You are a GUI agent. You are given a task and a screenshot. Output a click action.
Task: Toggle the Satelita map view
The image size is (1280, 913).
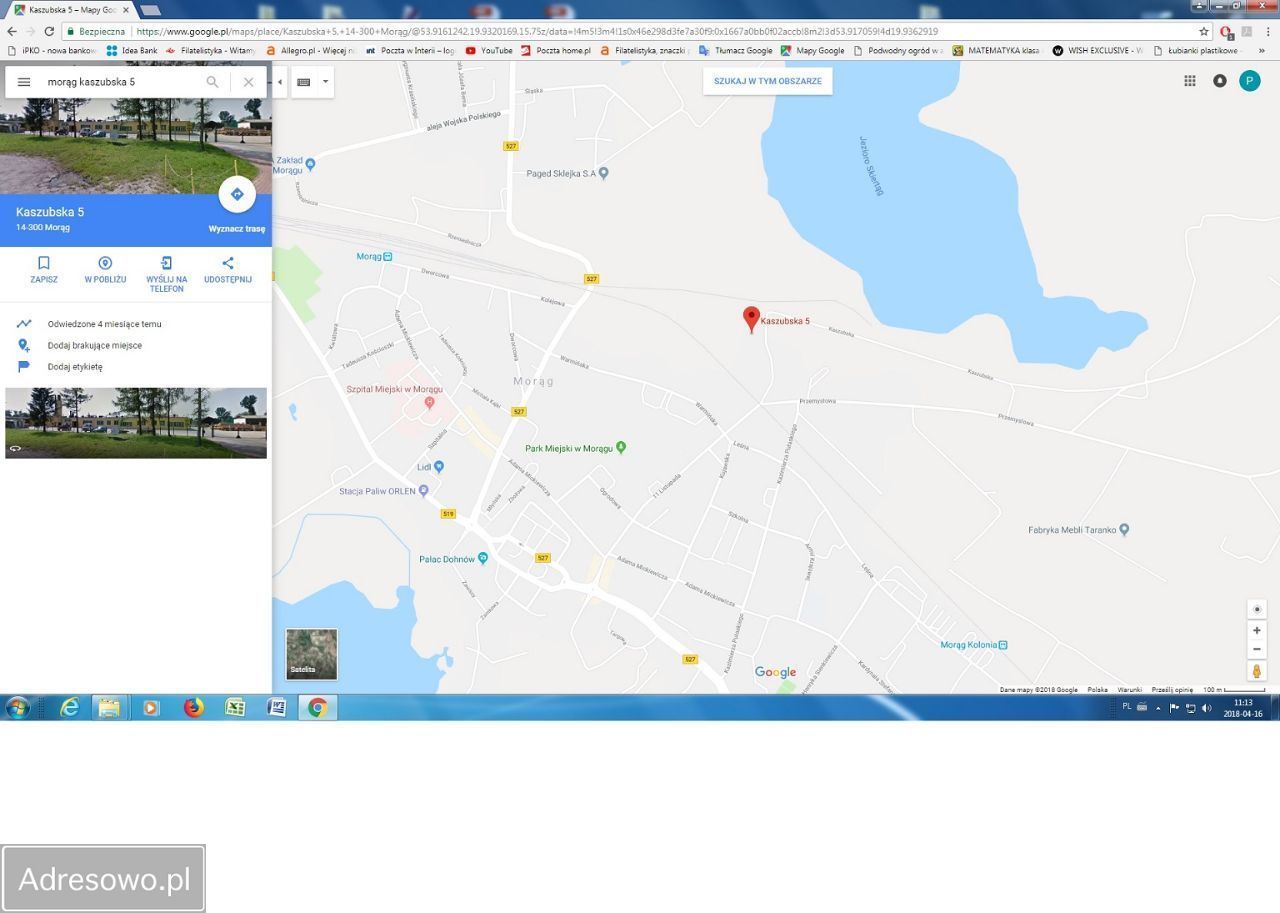pos(311,653)
